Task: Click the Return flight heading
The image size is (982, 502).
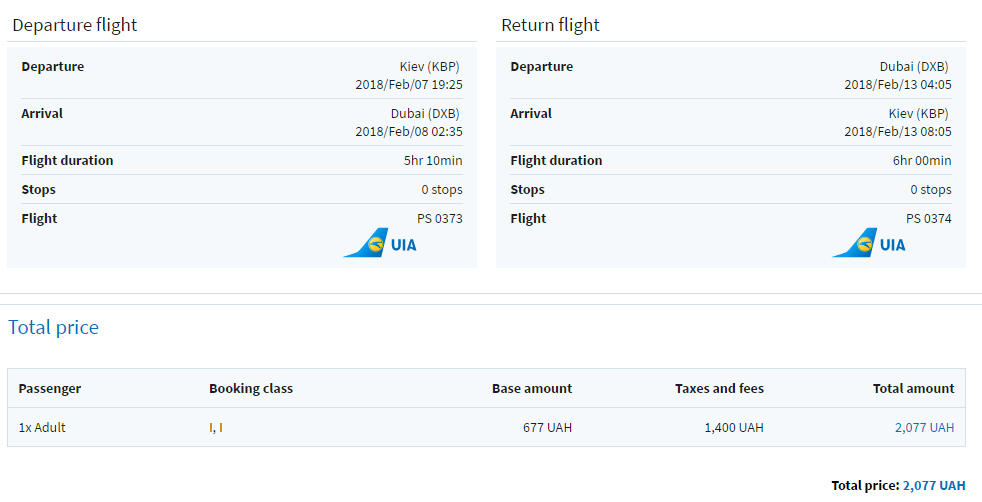Action: click(550, 25)
